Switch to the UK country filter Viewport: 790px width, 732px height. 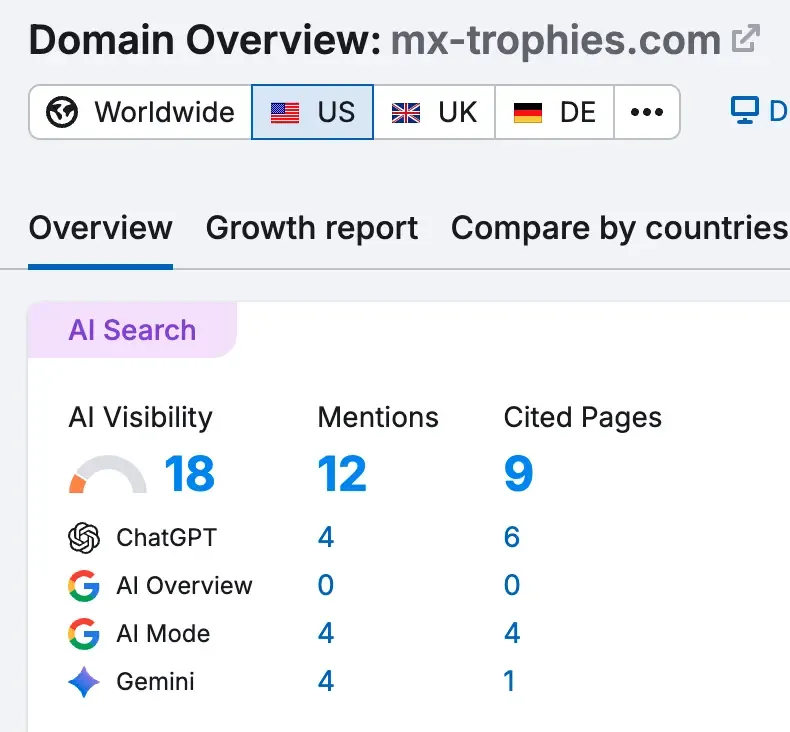(x=434, y=112)
